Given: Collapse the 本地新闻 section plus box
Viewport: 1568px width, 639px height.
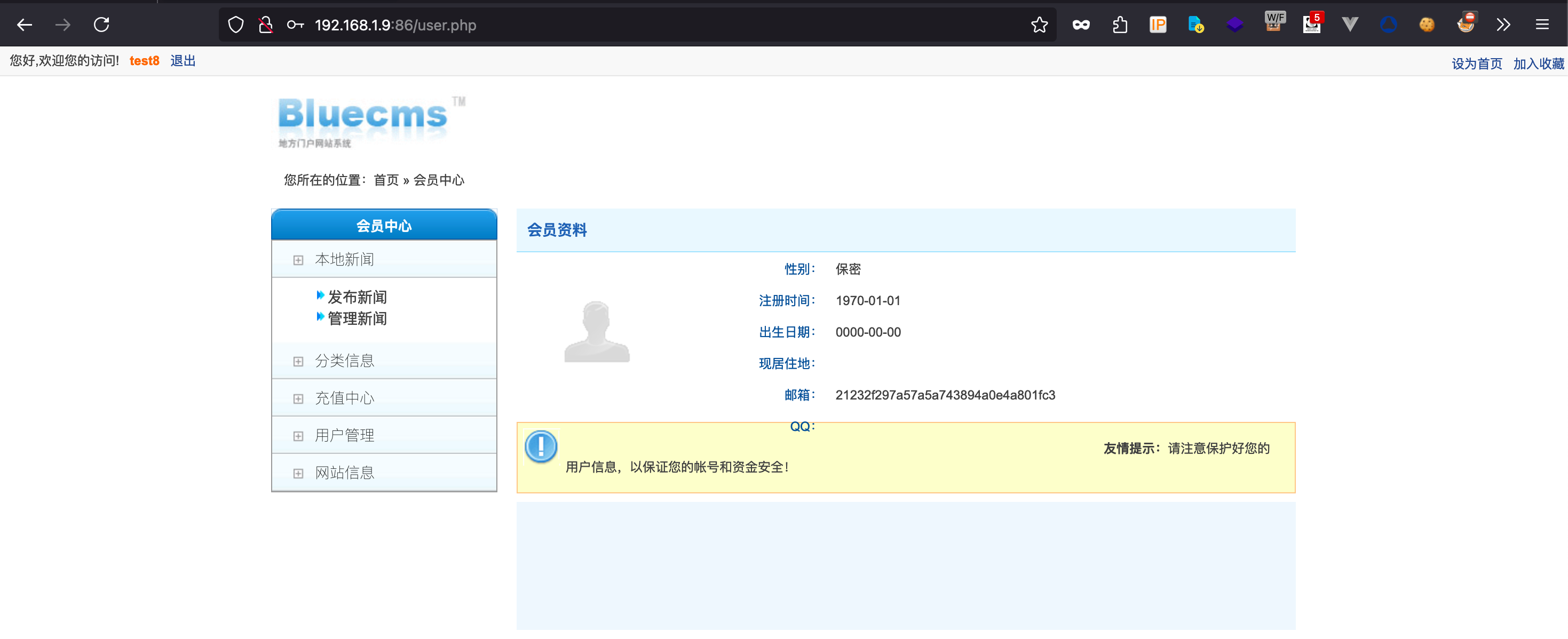Looking at the screenshot, I should (298, 260).
